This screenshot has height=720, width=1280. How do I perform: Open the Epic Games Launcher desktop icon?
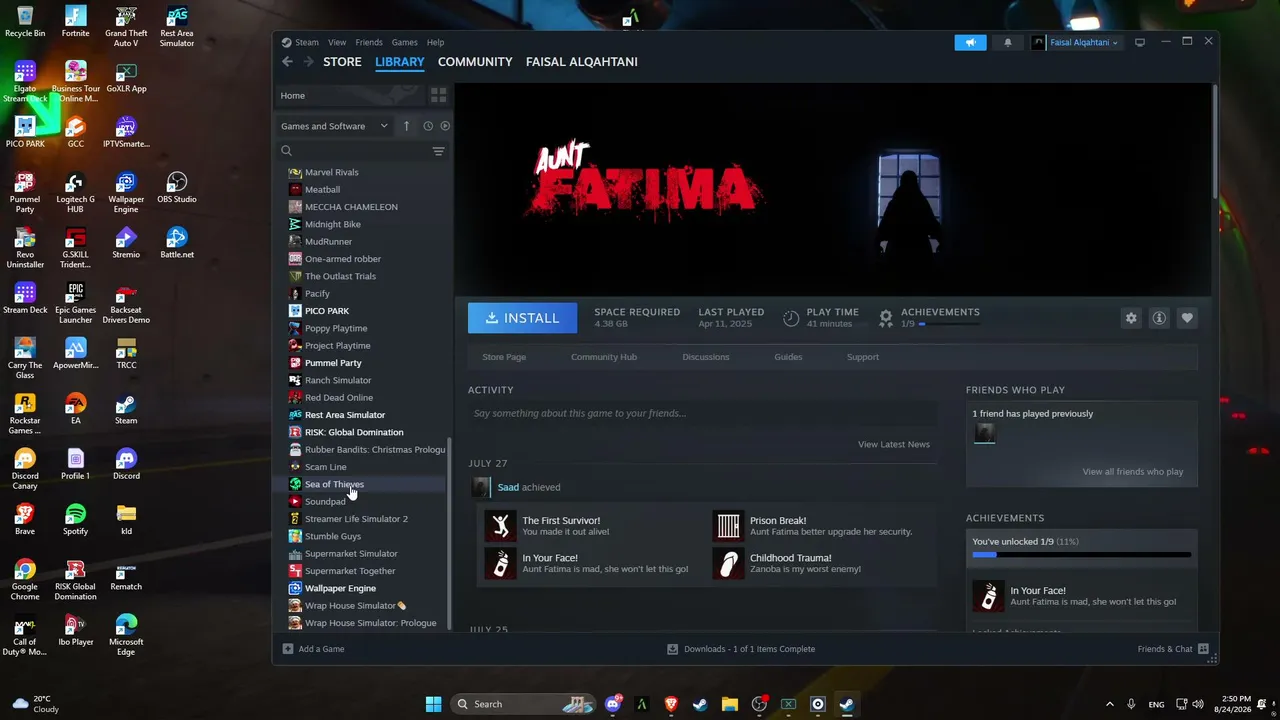[x=75, y=303]
